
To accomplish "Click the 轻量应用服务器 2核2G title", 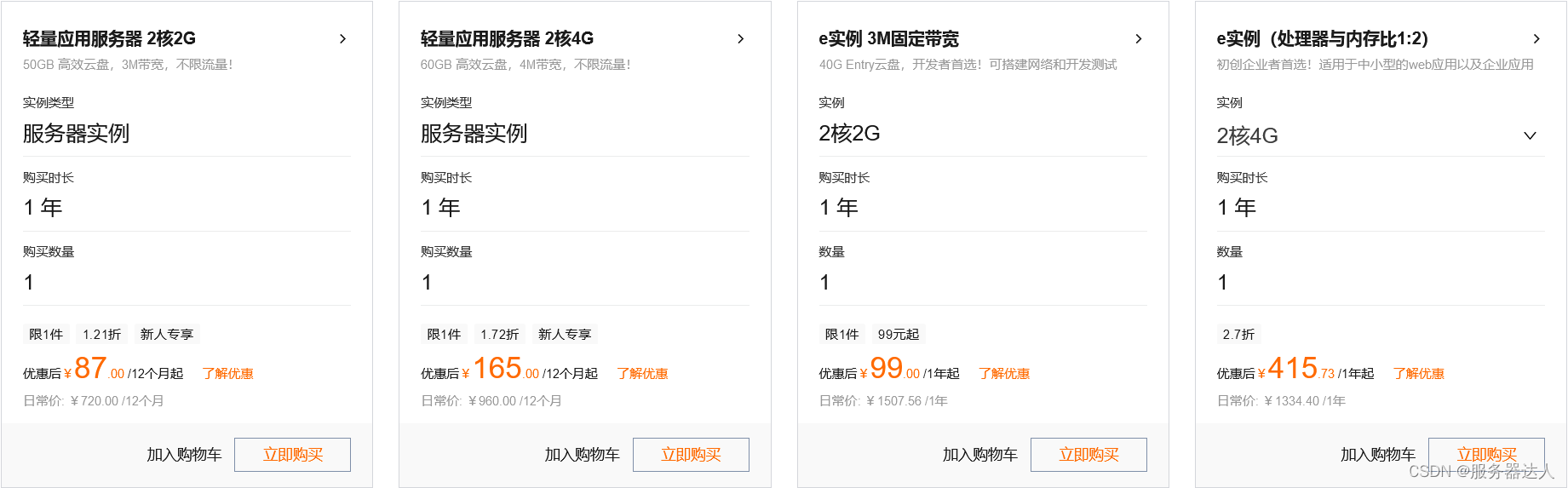I will tap(109, 39).
